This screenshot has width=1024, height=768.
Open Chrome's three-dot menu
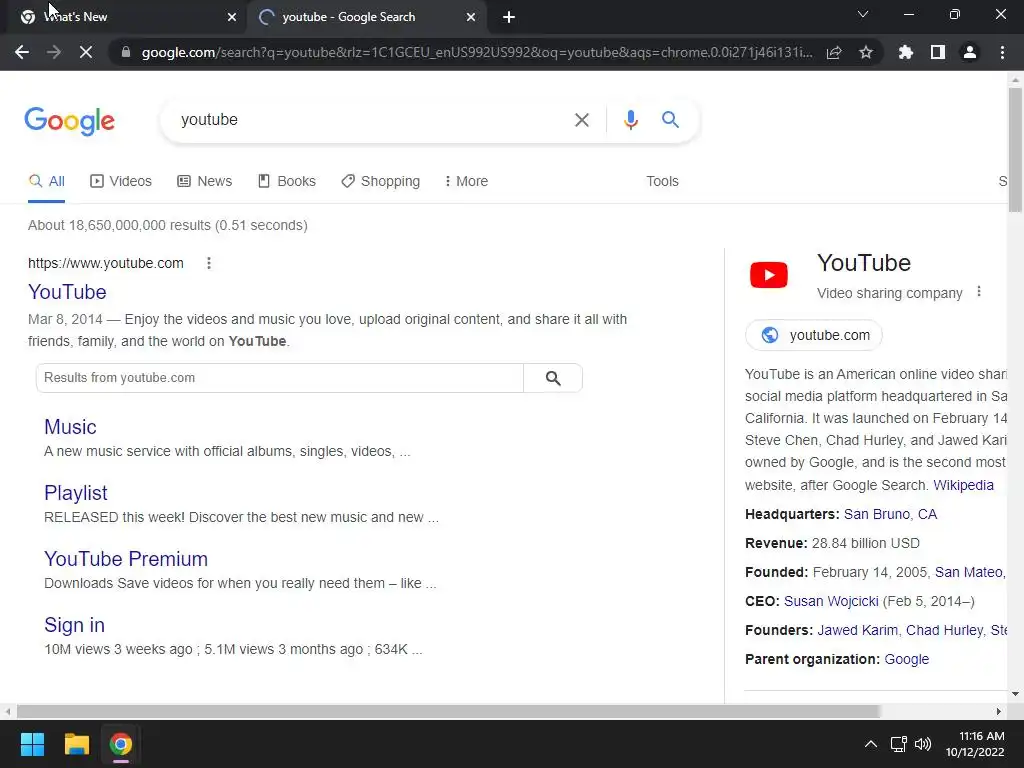pos(1002,52)
